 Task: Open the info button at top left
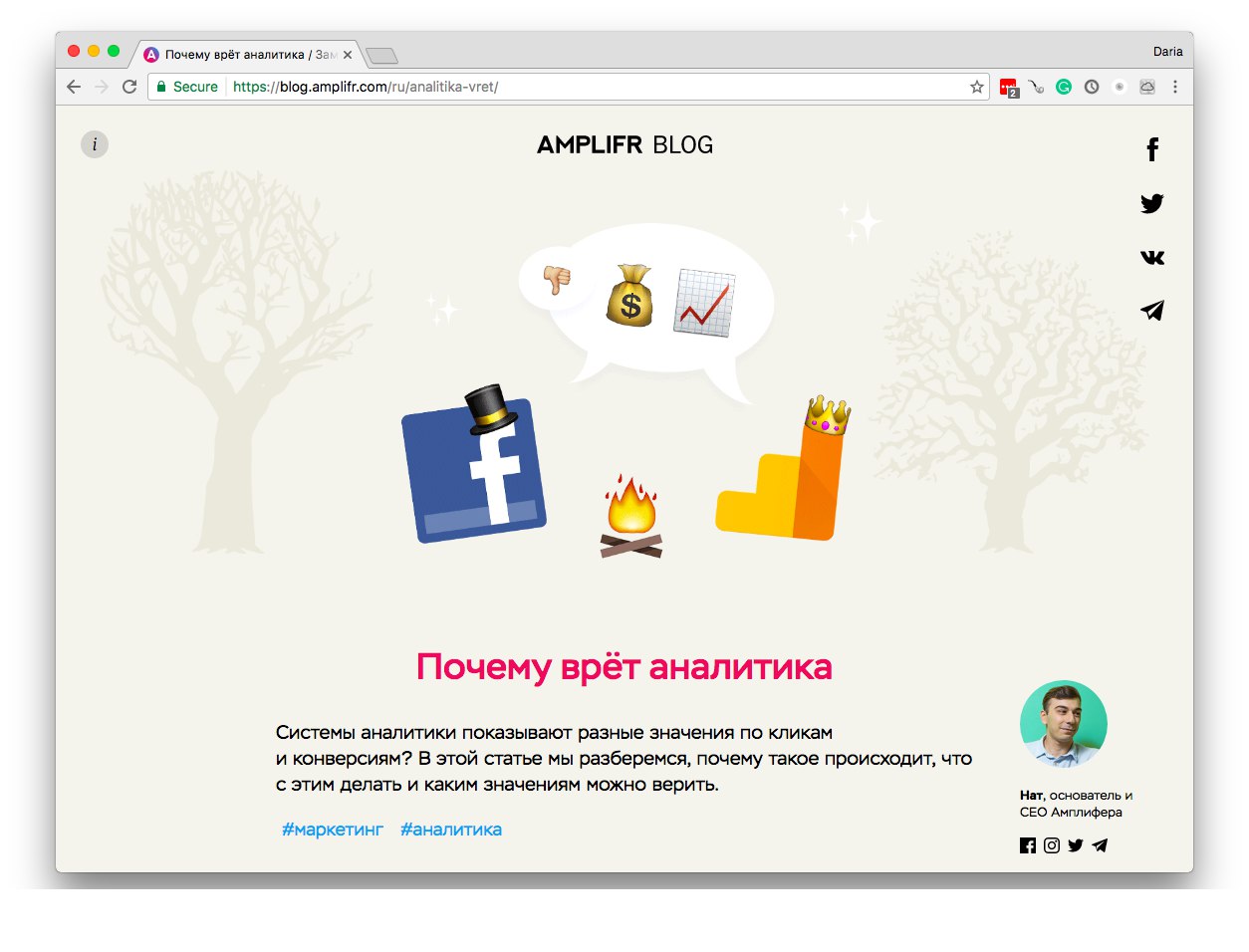click(x=95, y=144)
